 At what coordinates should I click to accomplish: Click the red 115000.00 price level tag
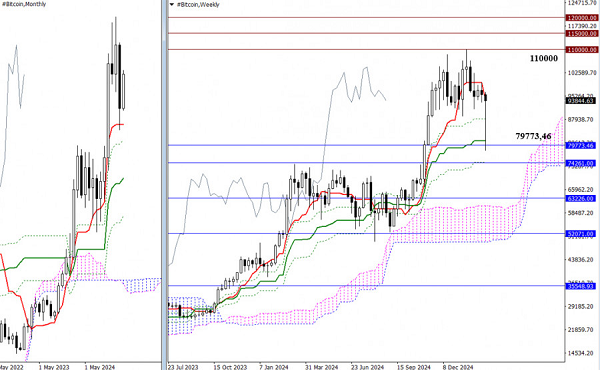tap(582, 34)
